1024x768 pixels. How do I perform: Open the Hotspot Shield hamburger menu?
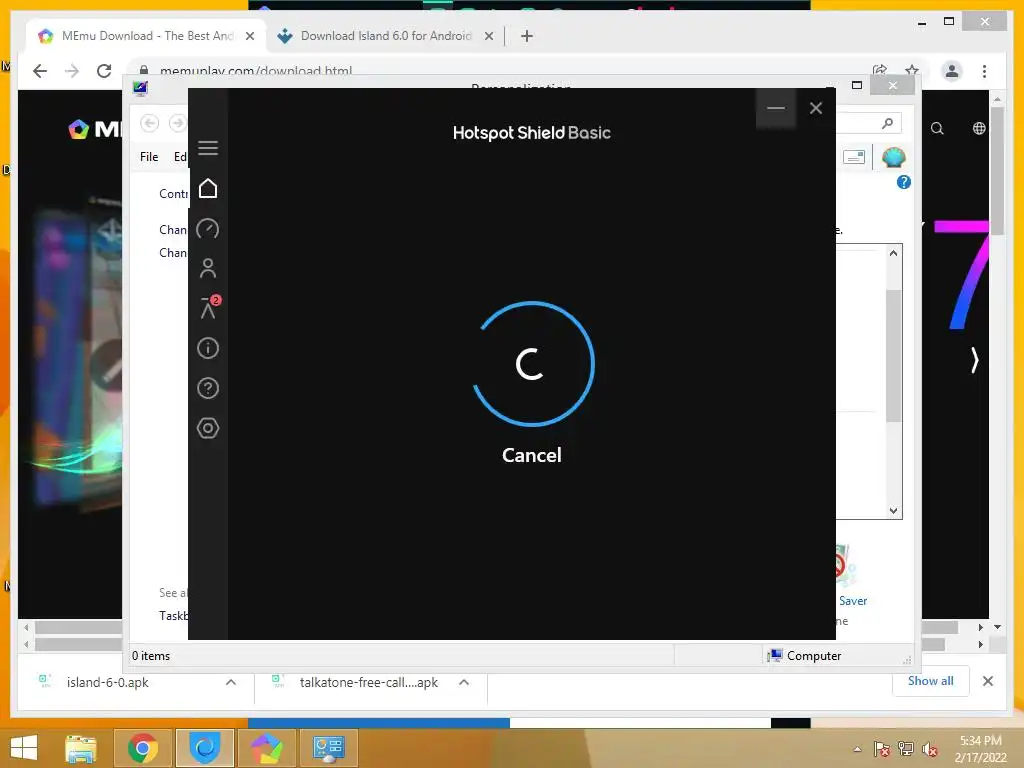click(x=208, y=148)
